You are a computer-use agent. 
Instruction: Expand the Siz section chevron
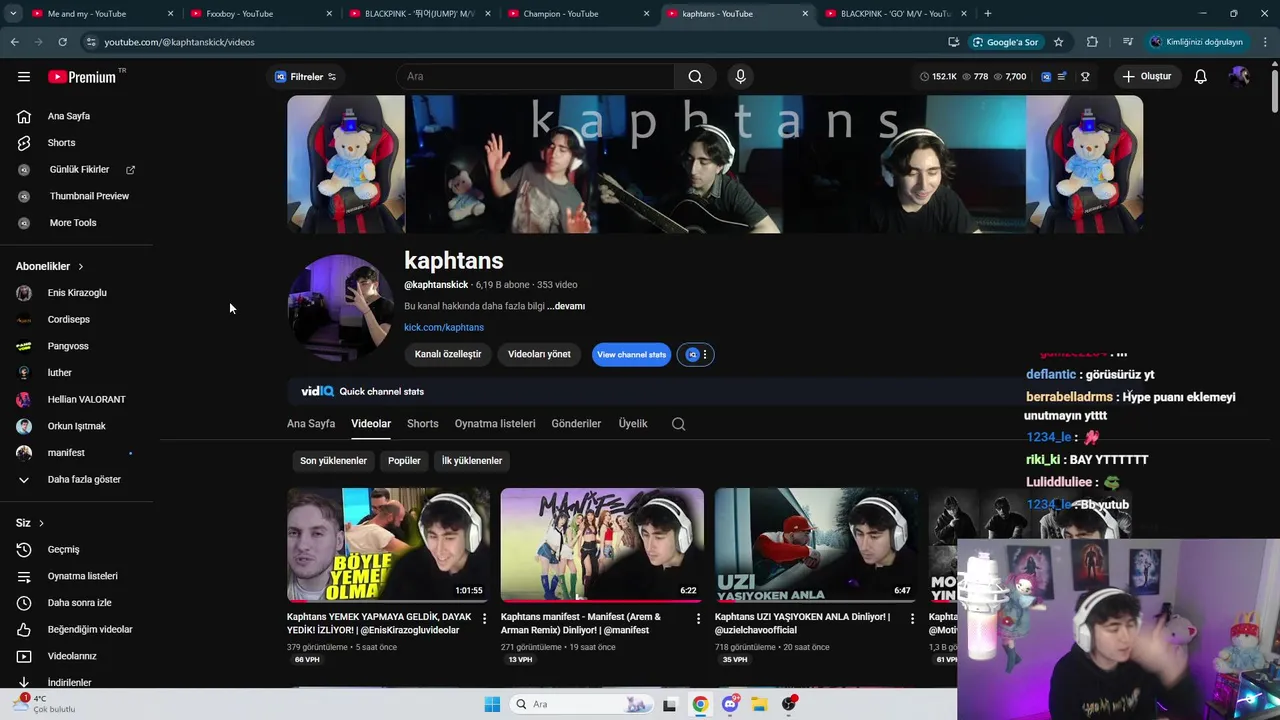pos(41,523)
